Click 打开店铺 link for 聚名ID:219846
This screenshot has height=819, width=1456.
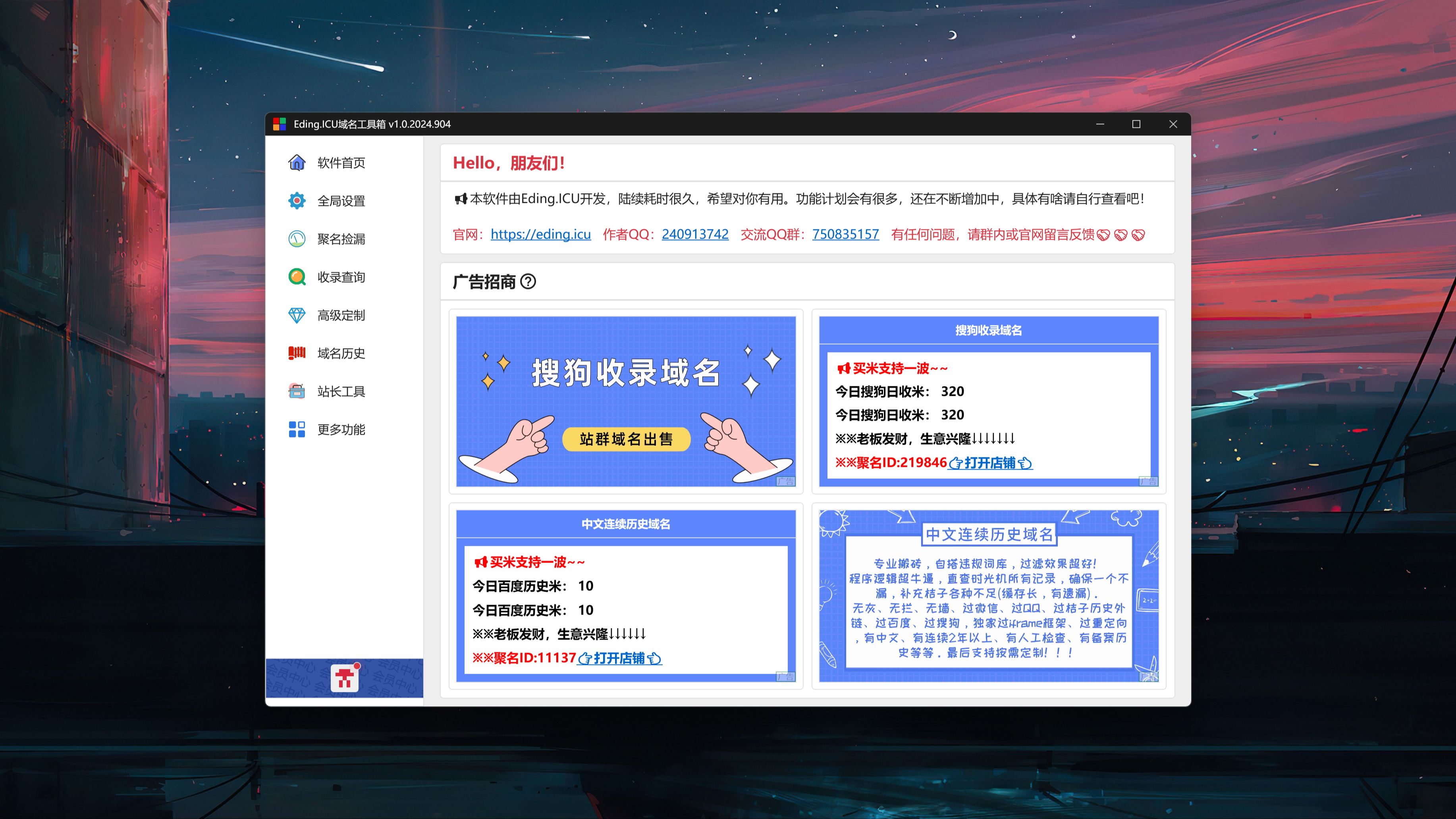coord(990,463)
